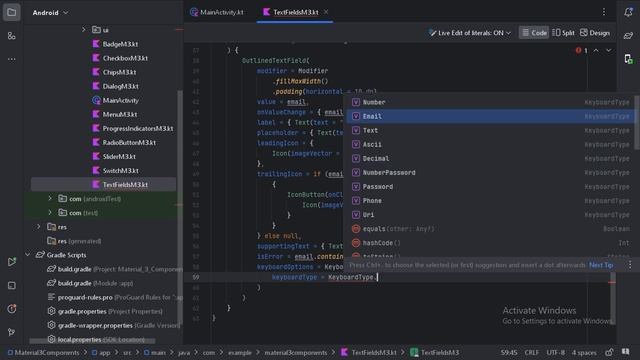The height and width of the screenshot is (360, 640).
Task: Open the Project tool window folder icon
Action: pyautogui.click(x=11, y=12)
